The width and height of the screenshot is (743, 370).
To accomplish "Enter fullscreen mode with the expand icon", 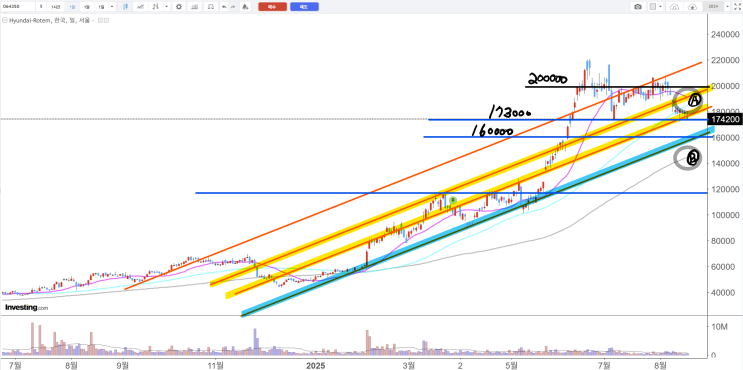I will pos(738,7).
